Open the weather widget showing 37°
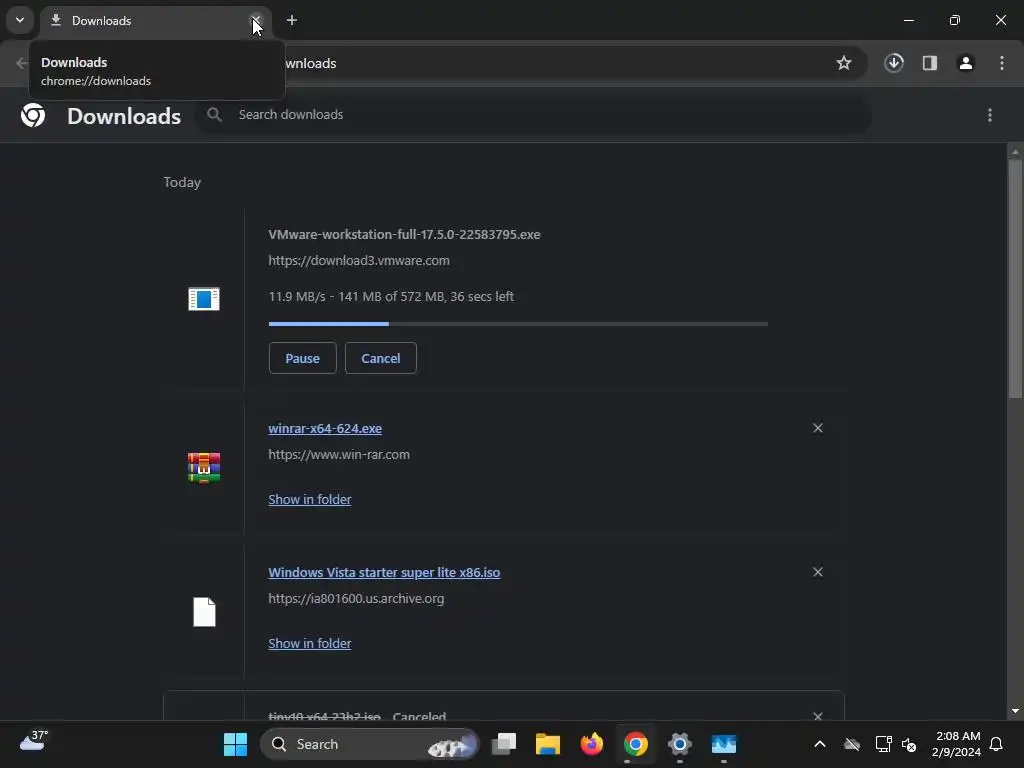This screenshot has height=768, width=1024. [x=34, y=742]
